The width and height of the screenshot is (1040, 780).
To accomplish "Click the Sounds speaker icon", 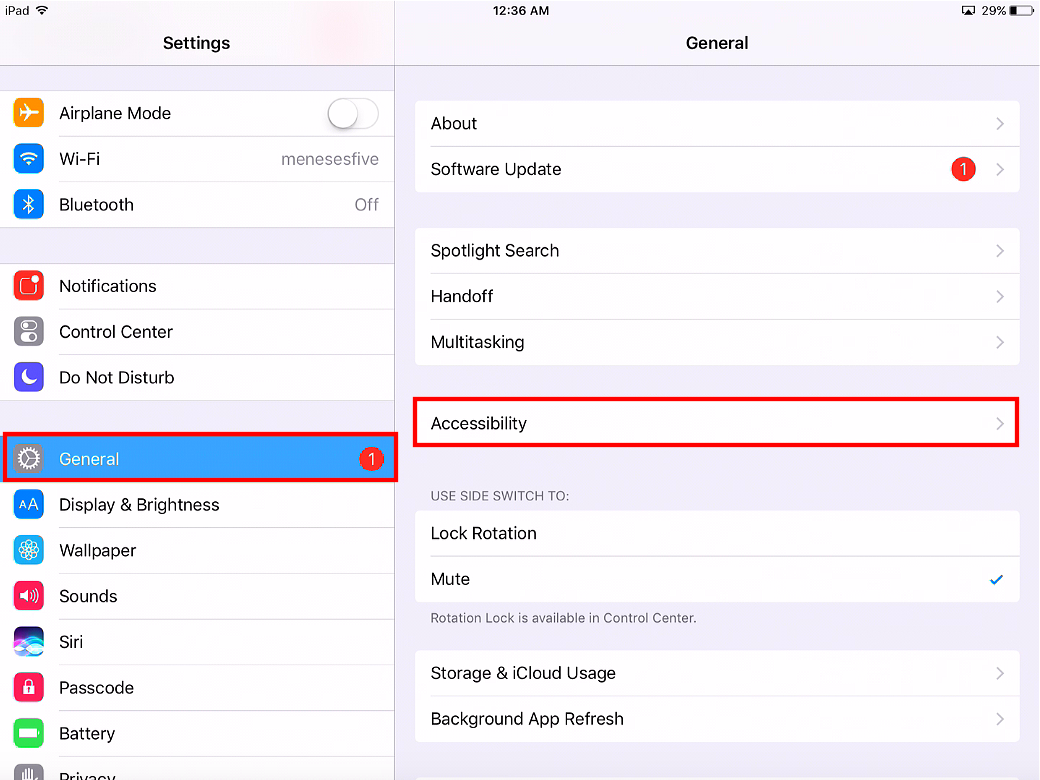I will [28, 596].
